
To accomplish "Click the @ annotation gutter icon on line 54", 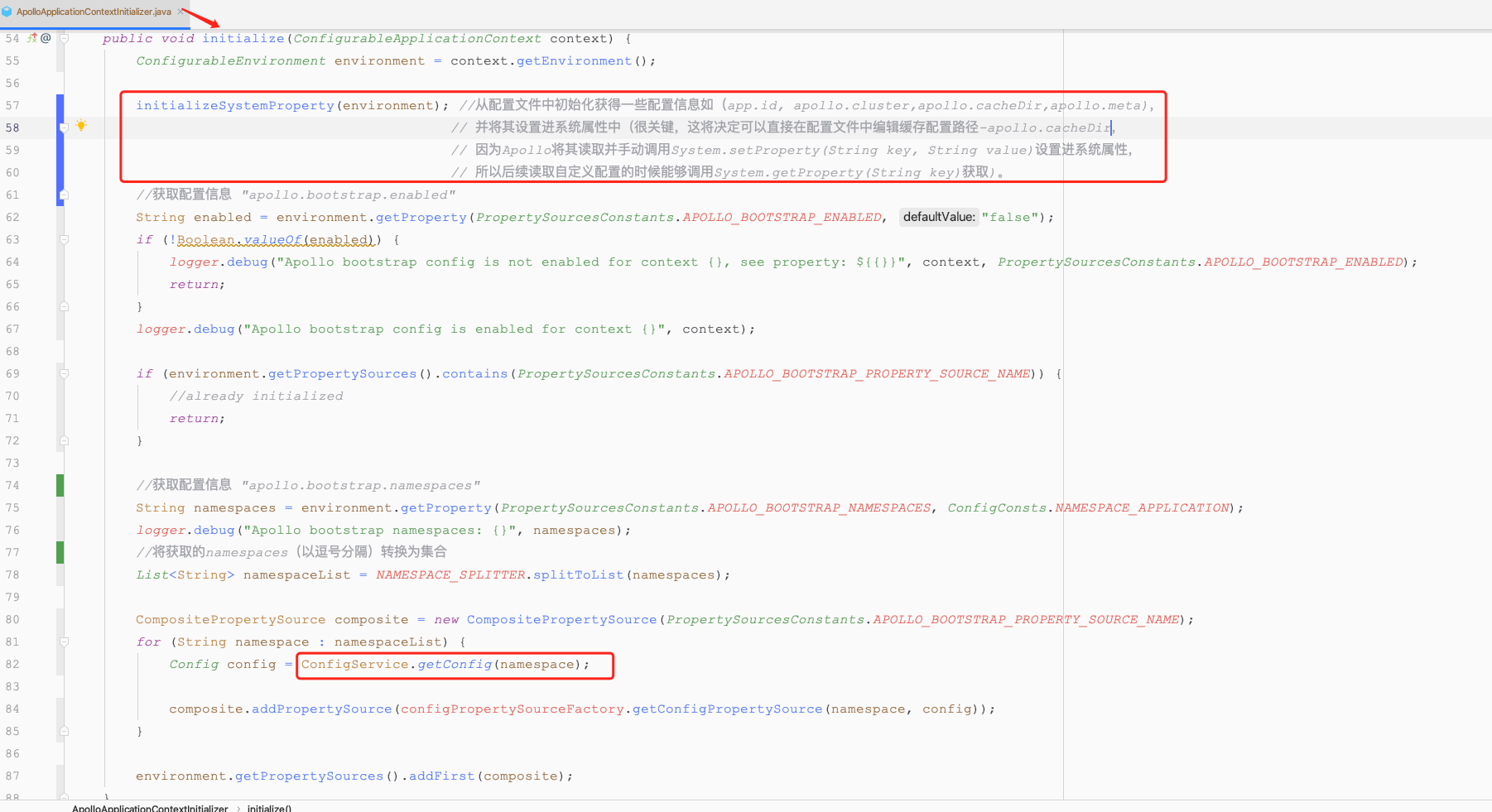I will (x=46, y=38).
